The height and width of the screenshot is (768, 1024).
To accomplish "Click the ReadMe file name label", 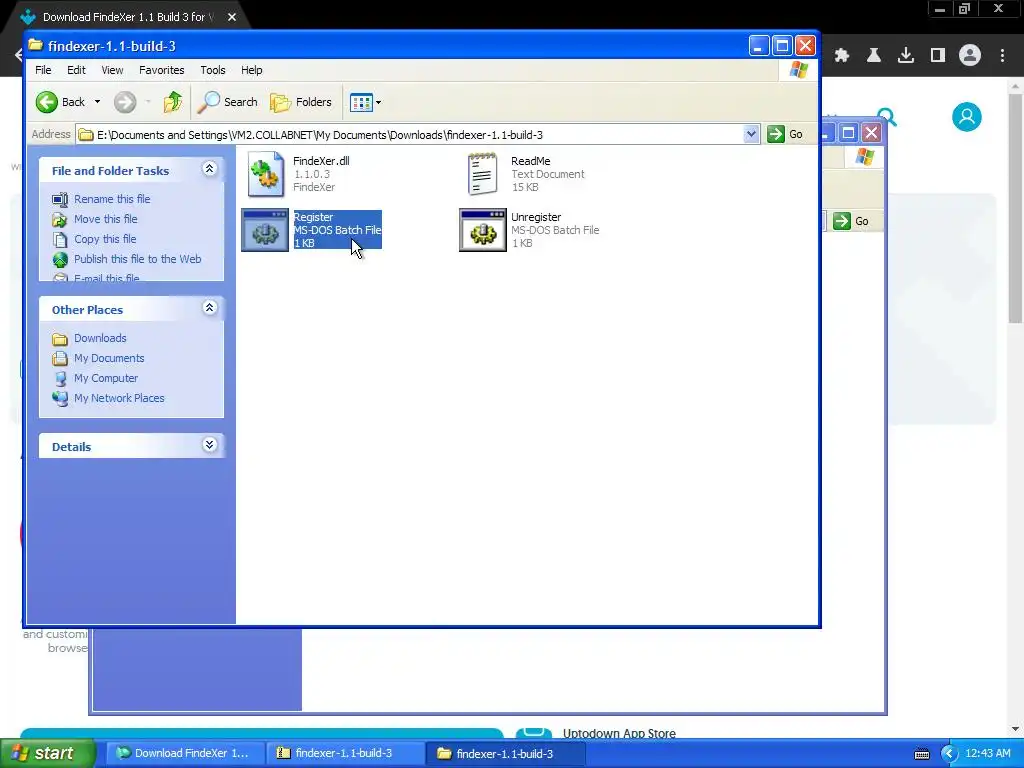I will (x=530, y=161).
